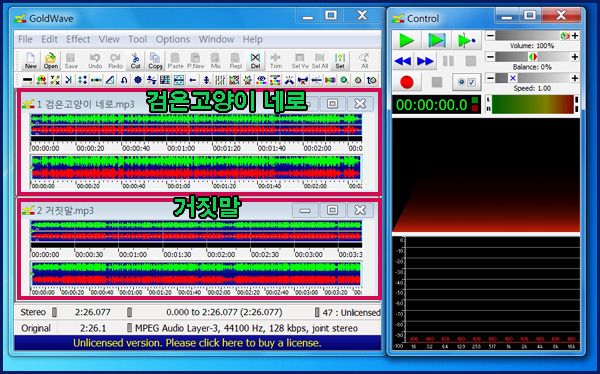
Task: Click the Trim toolbar icon
Action: click(x=276, y=60)
